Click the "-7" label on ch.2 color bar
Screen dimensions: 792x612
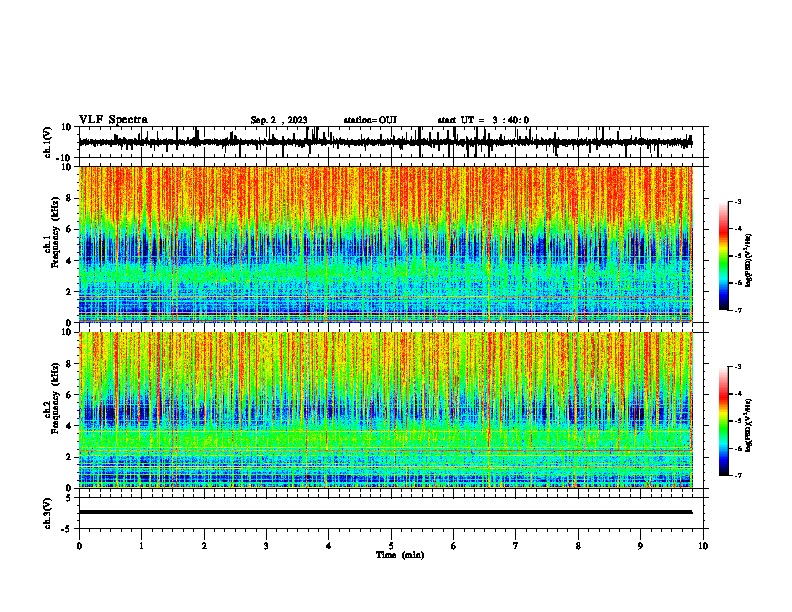tap(738, 475)
